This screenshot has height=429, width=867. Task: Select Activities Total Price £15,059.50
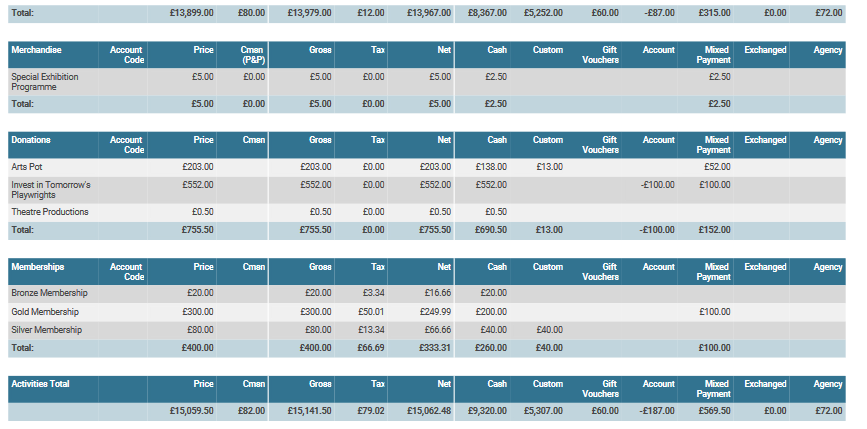click(x=191, y=411)
